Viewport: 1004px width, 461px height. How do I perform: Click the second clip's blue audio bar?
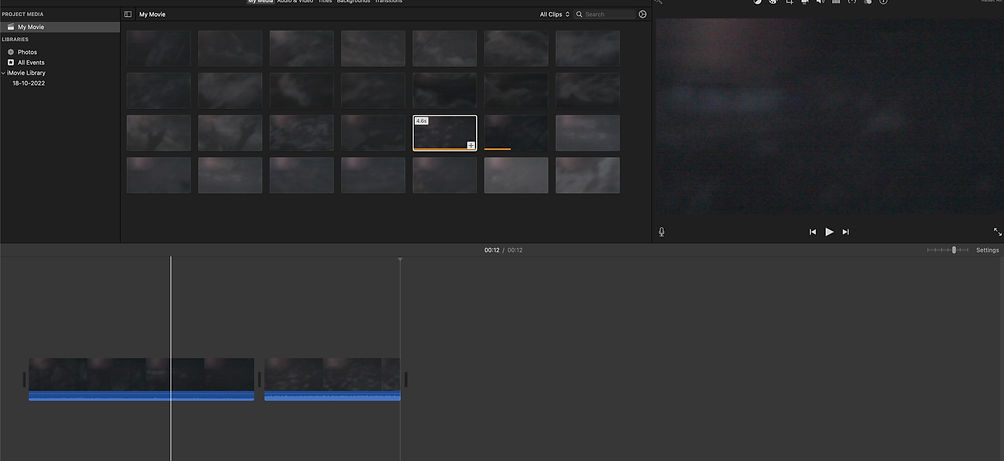(x=332, y=396)
